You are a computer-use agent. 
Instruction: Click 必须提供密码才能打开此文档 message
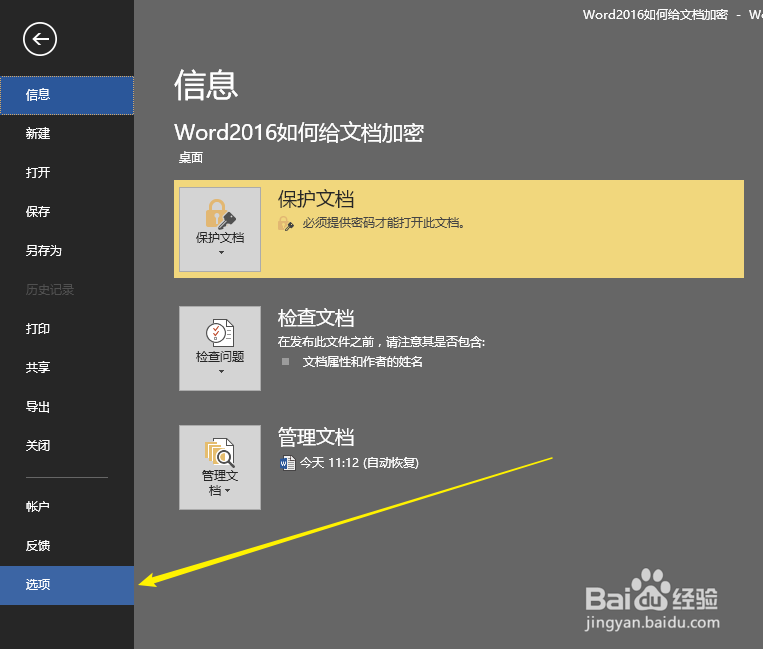384,223
